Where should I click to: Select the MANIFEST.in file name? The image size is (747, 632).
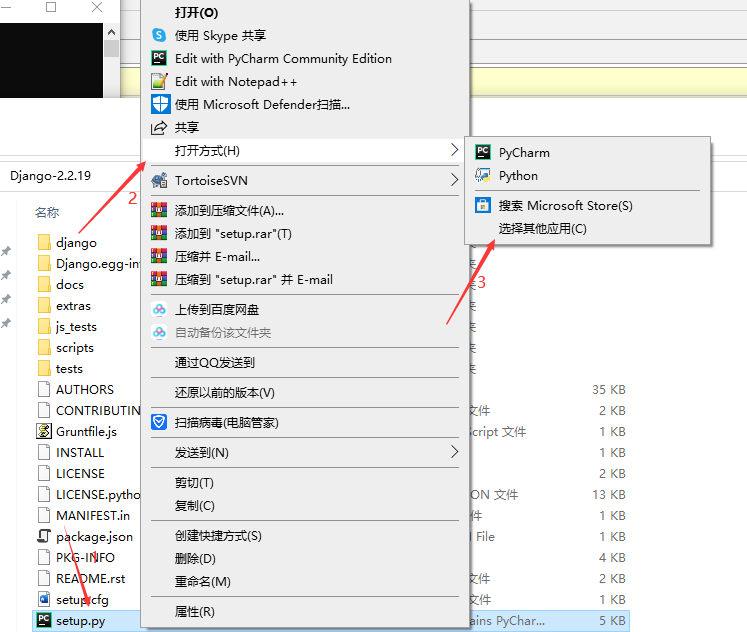[x=93, y=515]
